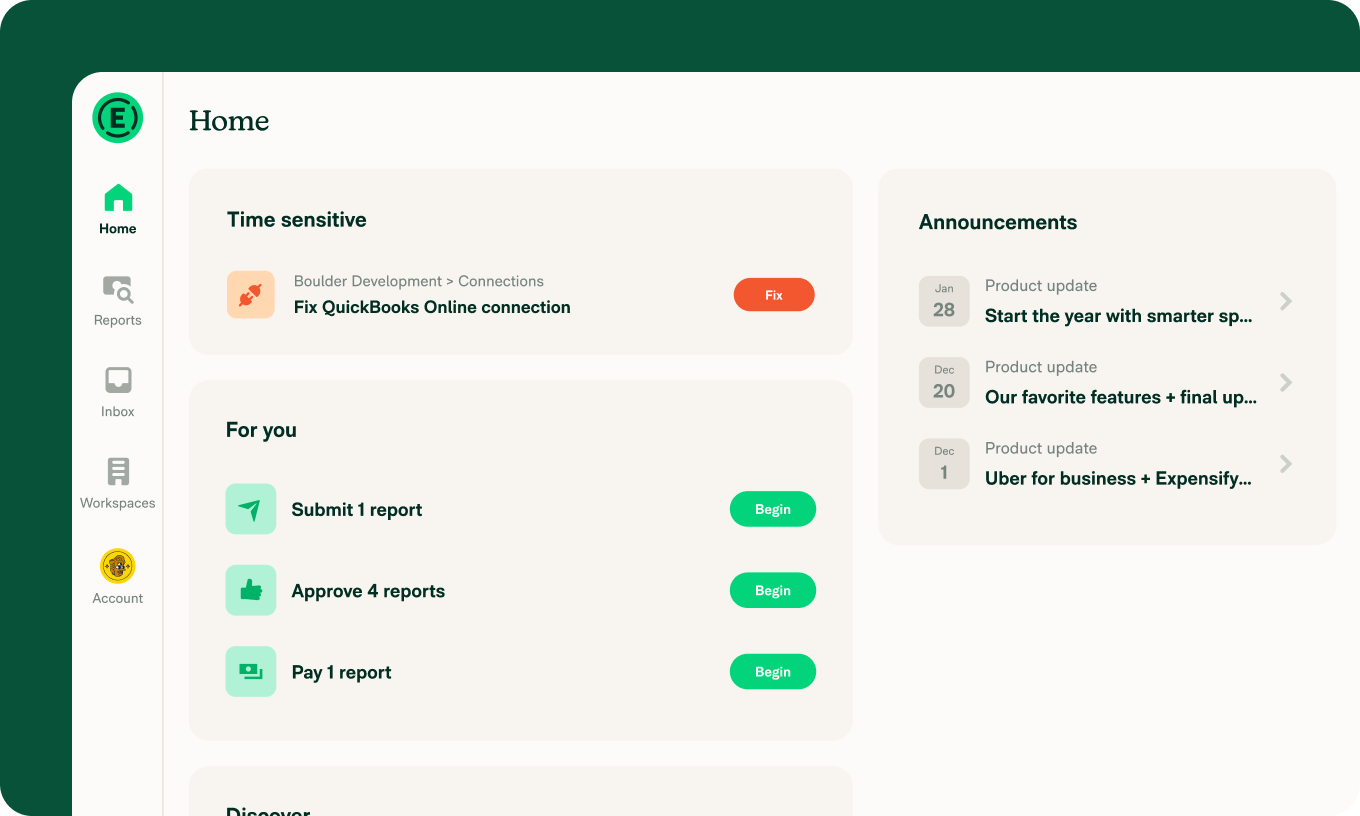Open the smarter spending product update
Image resolution: width=1360 pixels, height=816 pixels.
[1118, 315]
